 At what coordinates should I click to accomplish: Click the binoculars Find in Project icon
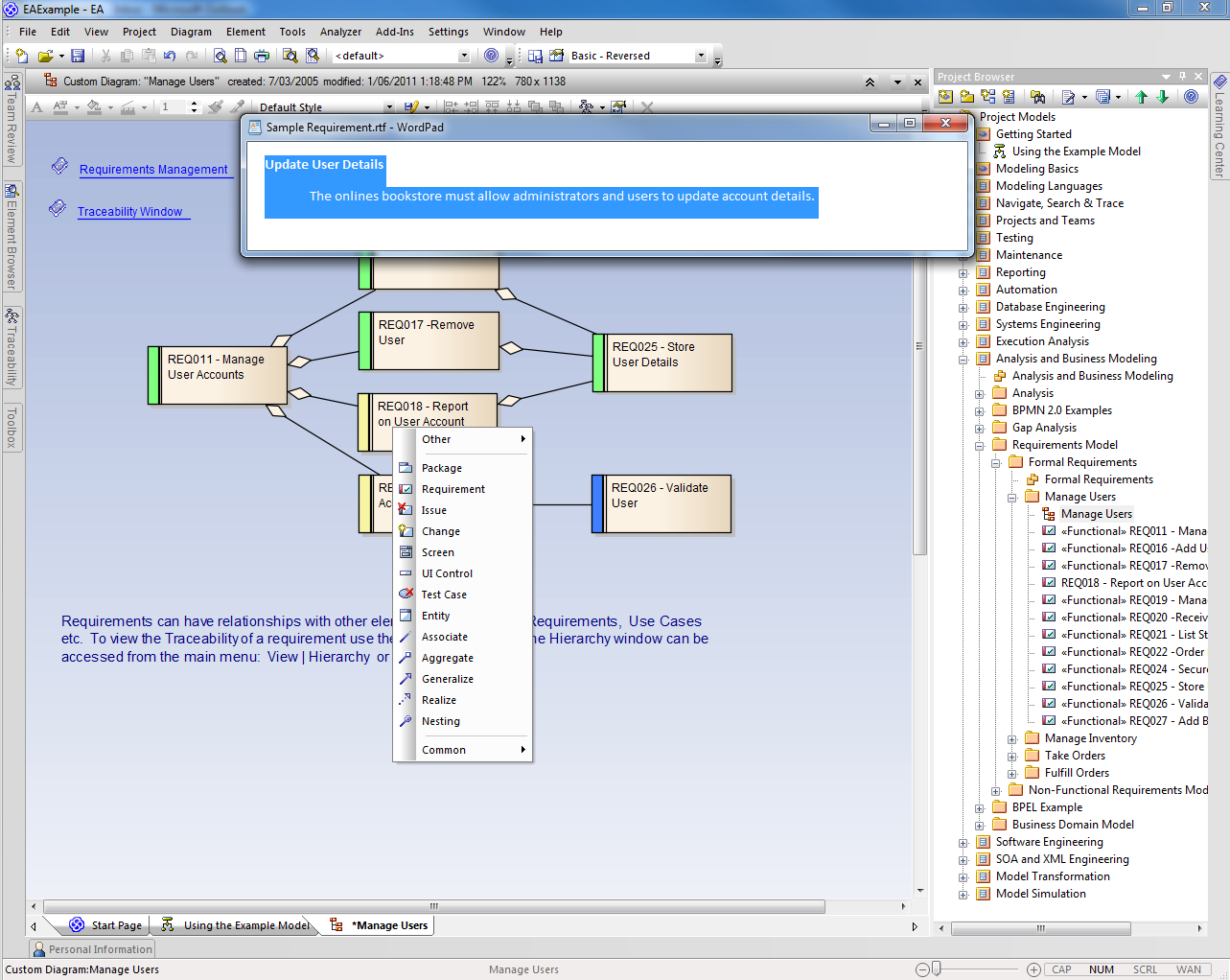(x=1037, y=97)
